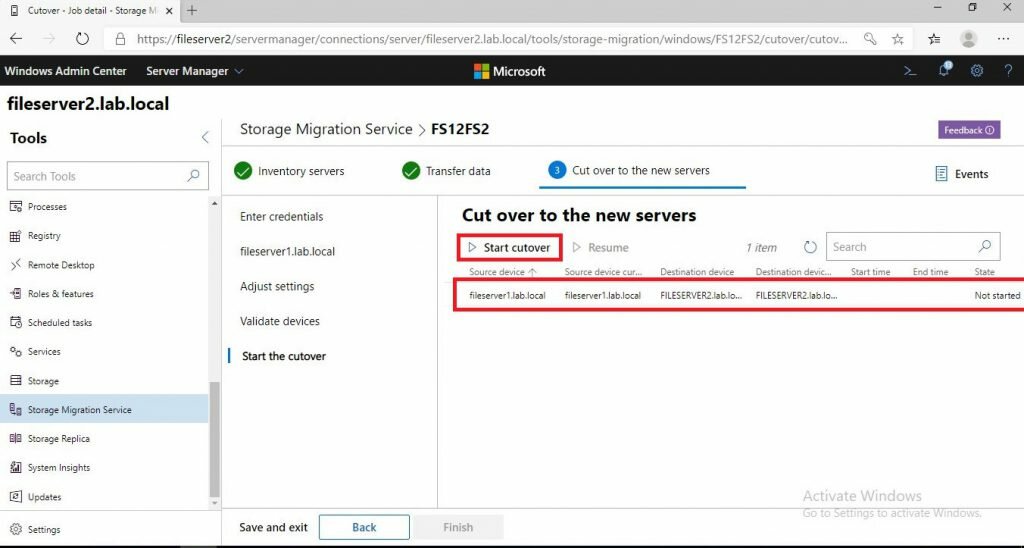Click the Not started state cell
This screenshot has width=1024, height=548.
[x=997, y=295]
